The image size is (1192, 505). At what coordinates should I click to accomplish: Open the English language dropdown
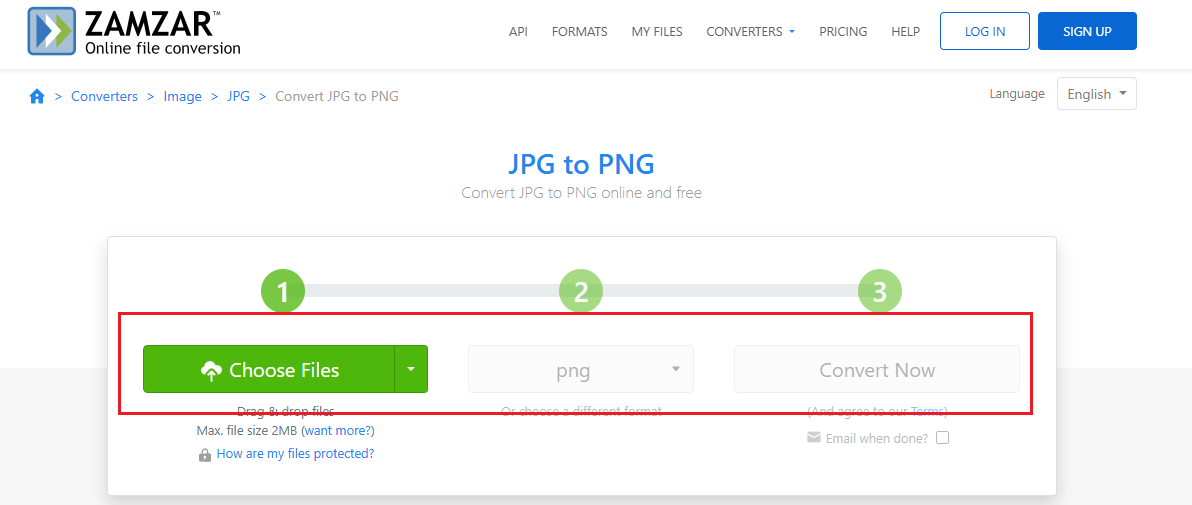1096,94
